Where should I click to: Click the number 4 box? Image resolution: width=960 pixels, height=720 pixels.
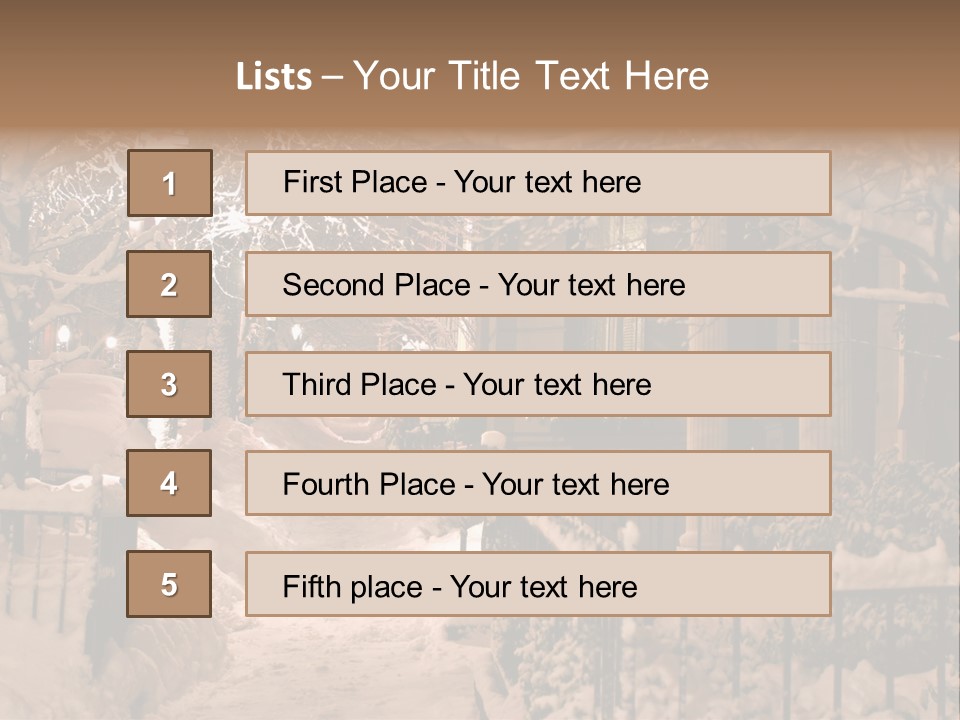[x=169, y=483]
